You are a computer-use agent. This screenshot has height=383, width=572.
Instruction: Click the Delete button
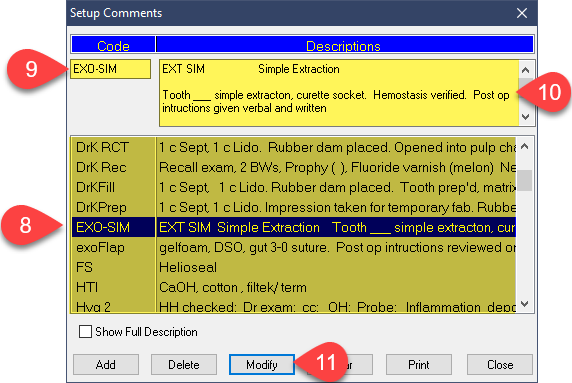click(184, 364)
